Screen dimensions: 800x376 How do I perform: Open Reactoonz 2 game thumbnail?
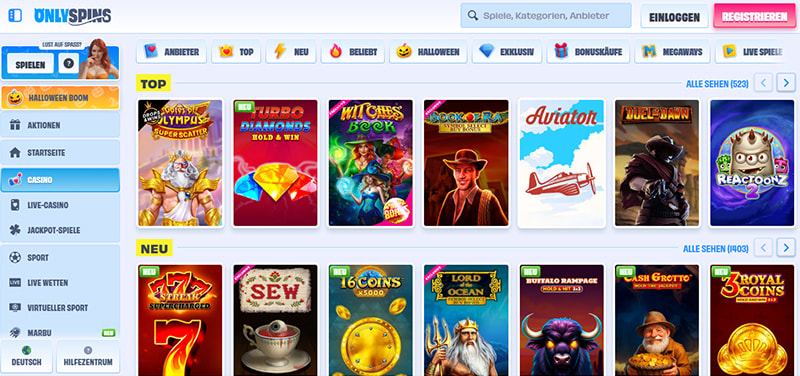click(x=753, y=163)
